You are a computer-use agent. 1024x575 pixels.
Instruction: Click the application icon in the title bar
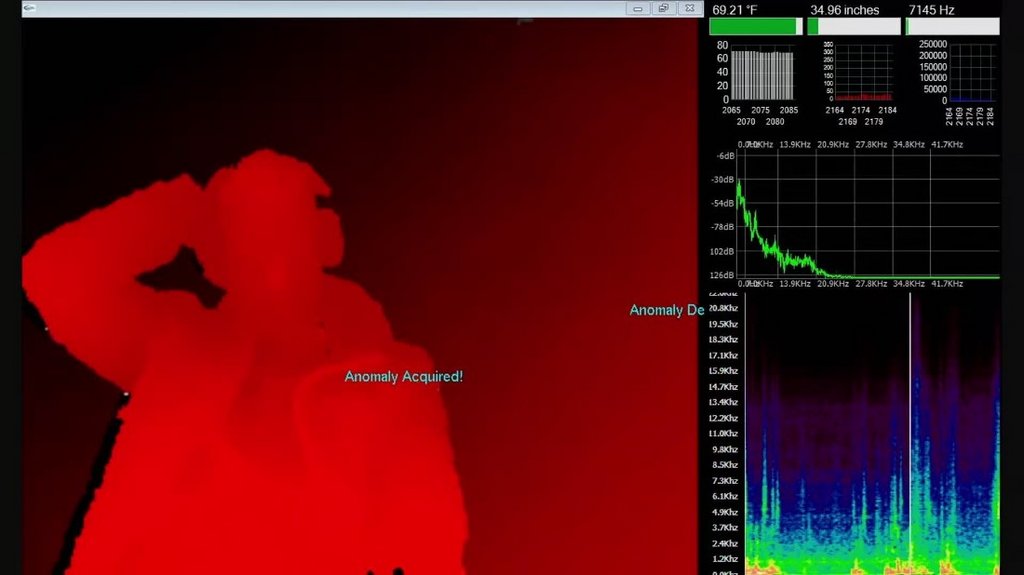click(x=29, y=8)
